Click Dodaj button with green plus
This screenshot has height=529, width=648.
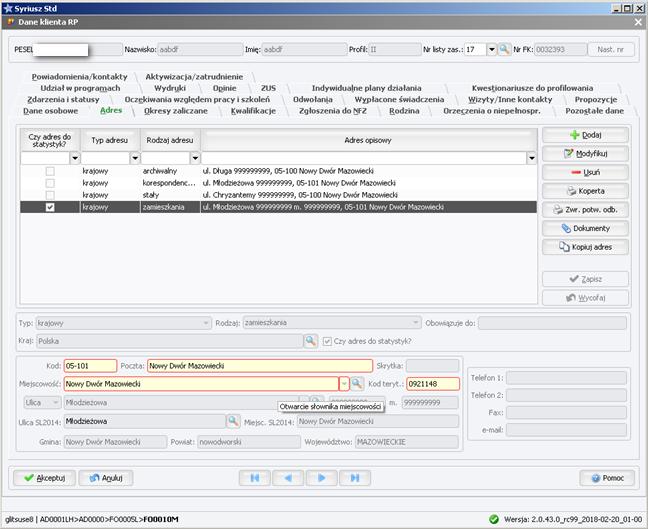point(585,135)
